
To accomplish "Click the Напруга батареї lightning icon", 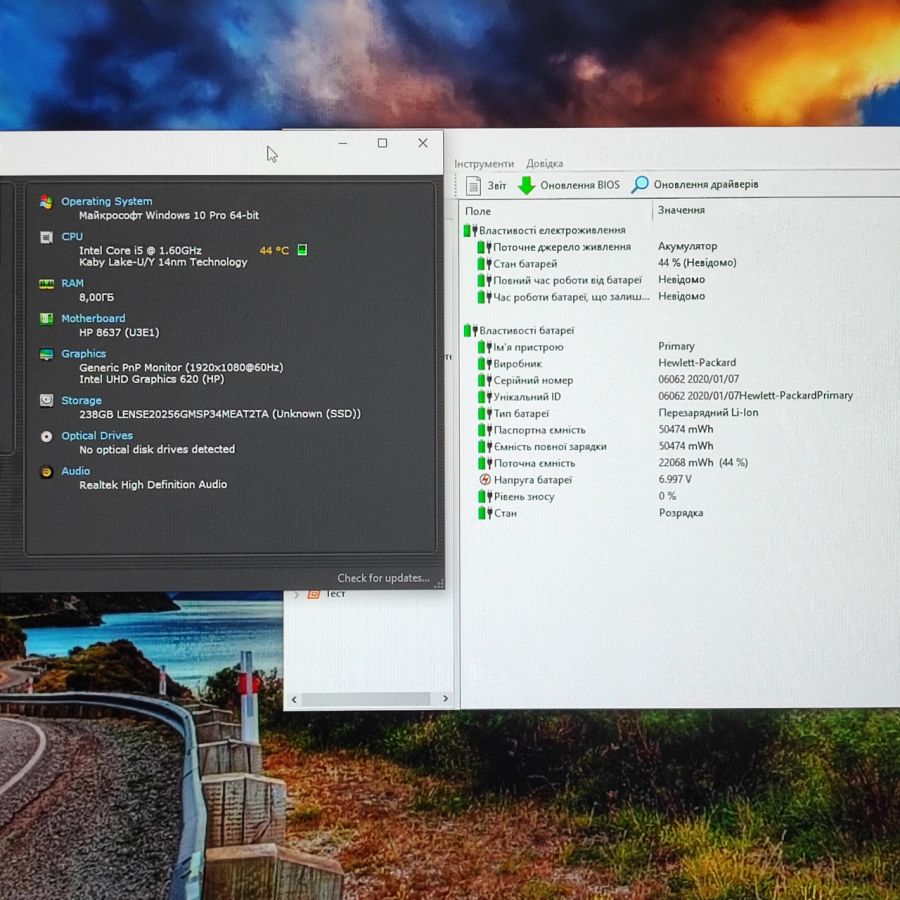I will coord(485,479).
